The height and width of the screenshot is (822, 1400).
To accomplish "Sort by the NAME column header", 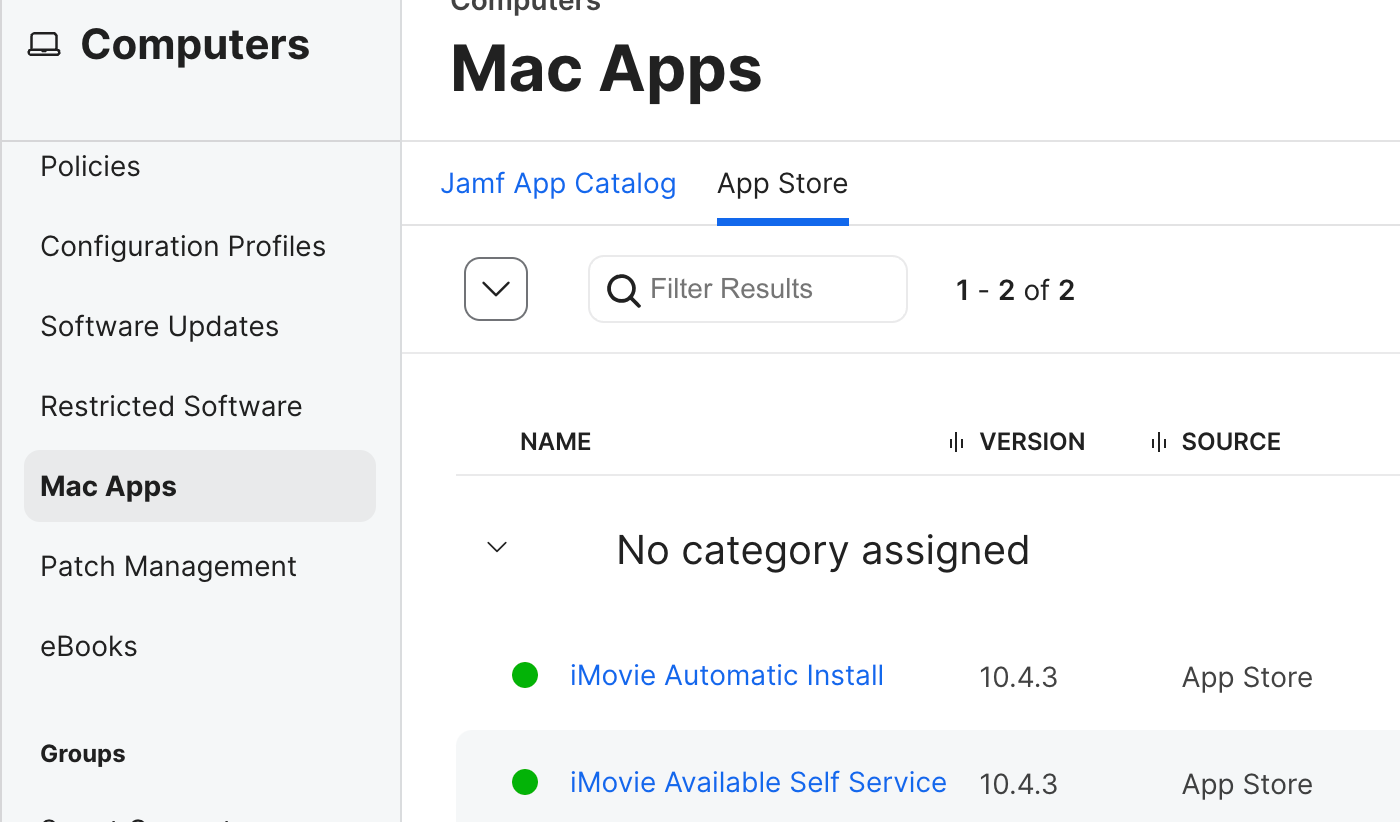I will pyautogui.click(x=556, y=442).
